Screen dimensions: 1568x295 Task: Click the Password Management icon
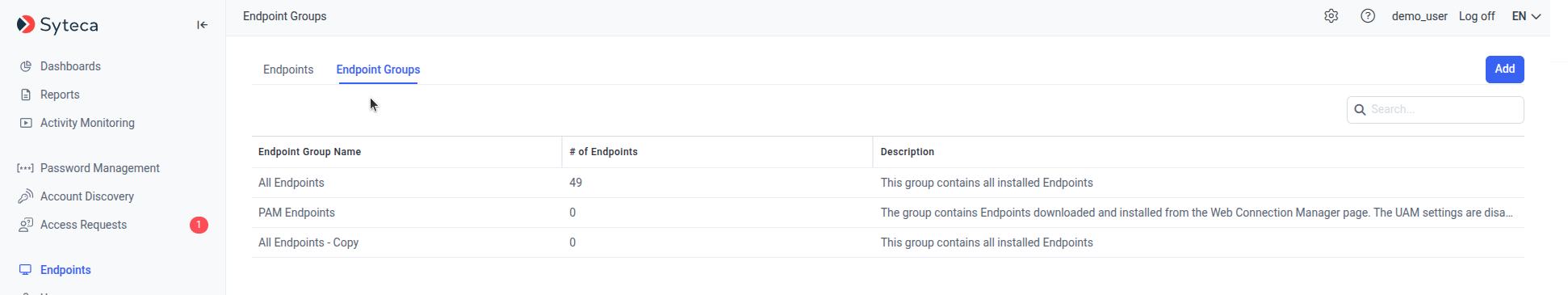26,168
